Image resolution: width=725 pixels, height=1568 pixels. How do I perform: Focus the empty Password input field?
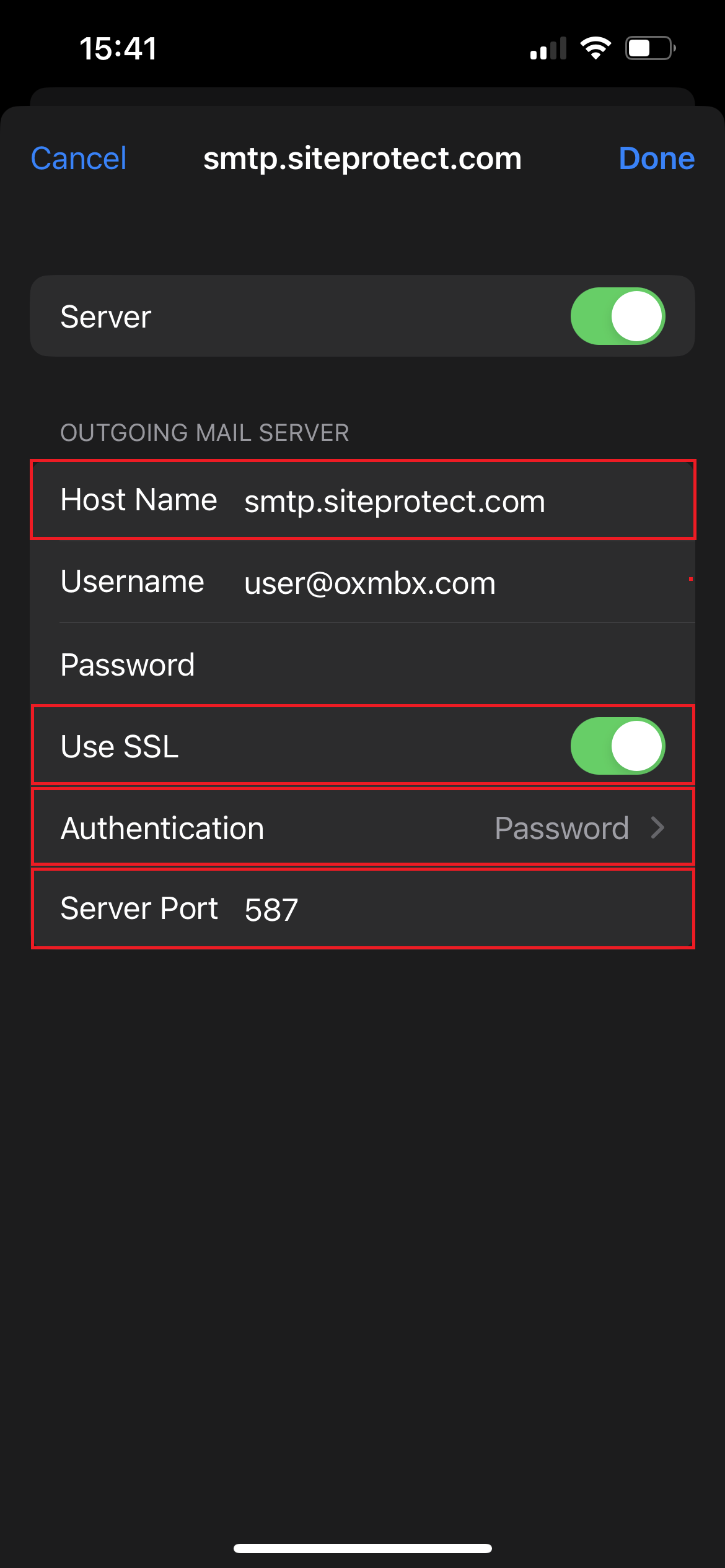pos(434,665)
